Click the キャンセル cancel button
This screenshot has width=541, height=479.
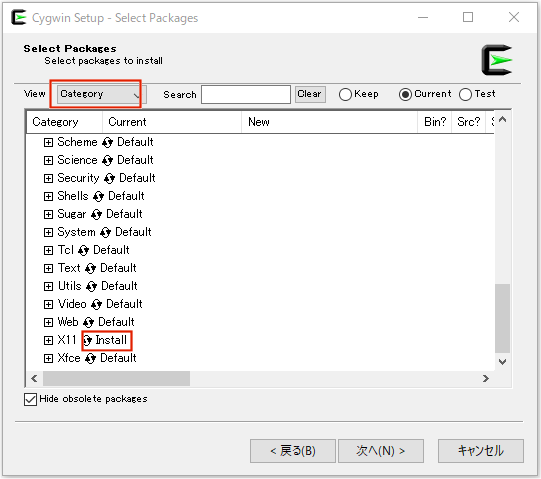pos(481,451)
